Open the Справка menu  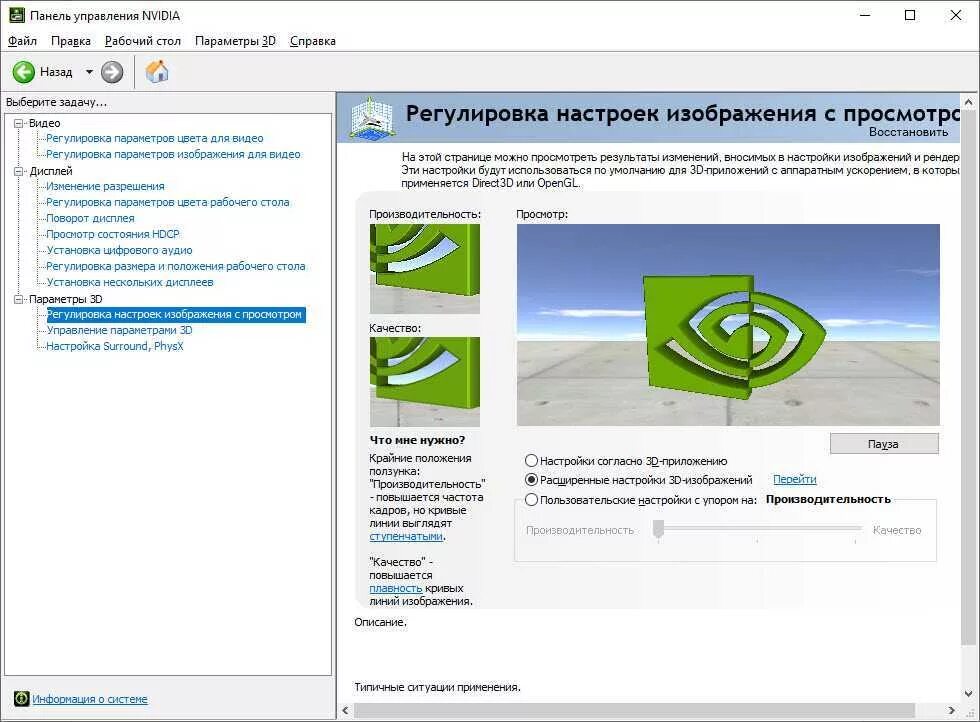coord(312,41)
